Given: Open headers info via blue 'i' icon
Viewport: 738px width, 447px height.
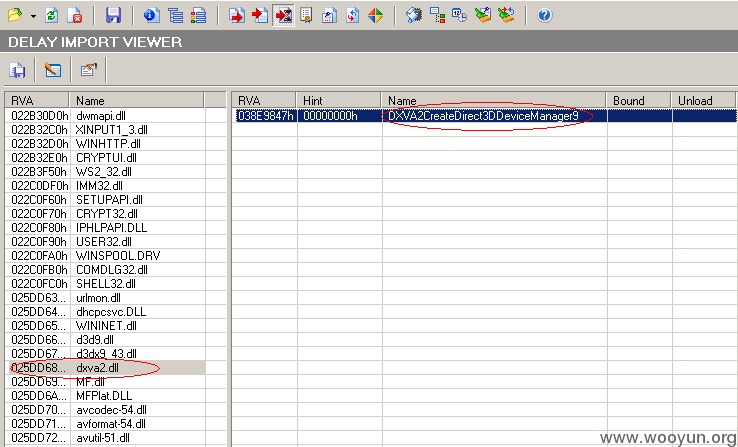Looking at the screenshot, I should pyautogui.click(x=151, y=16).
